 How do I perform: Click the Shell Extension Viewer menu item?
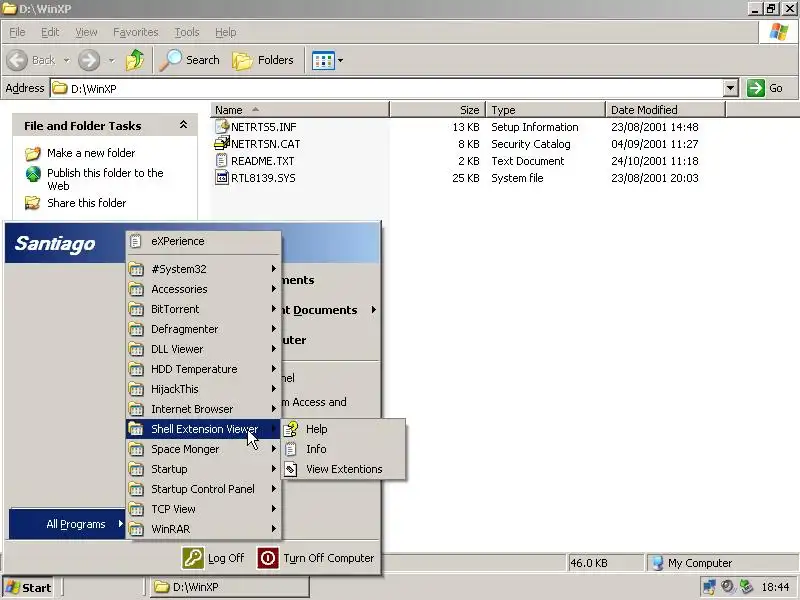tap(204, 429)
